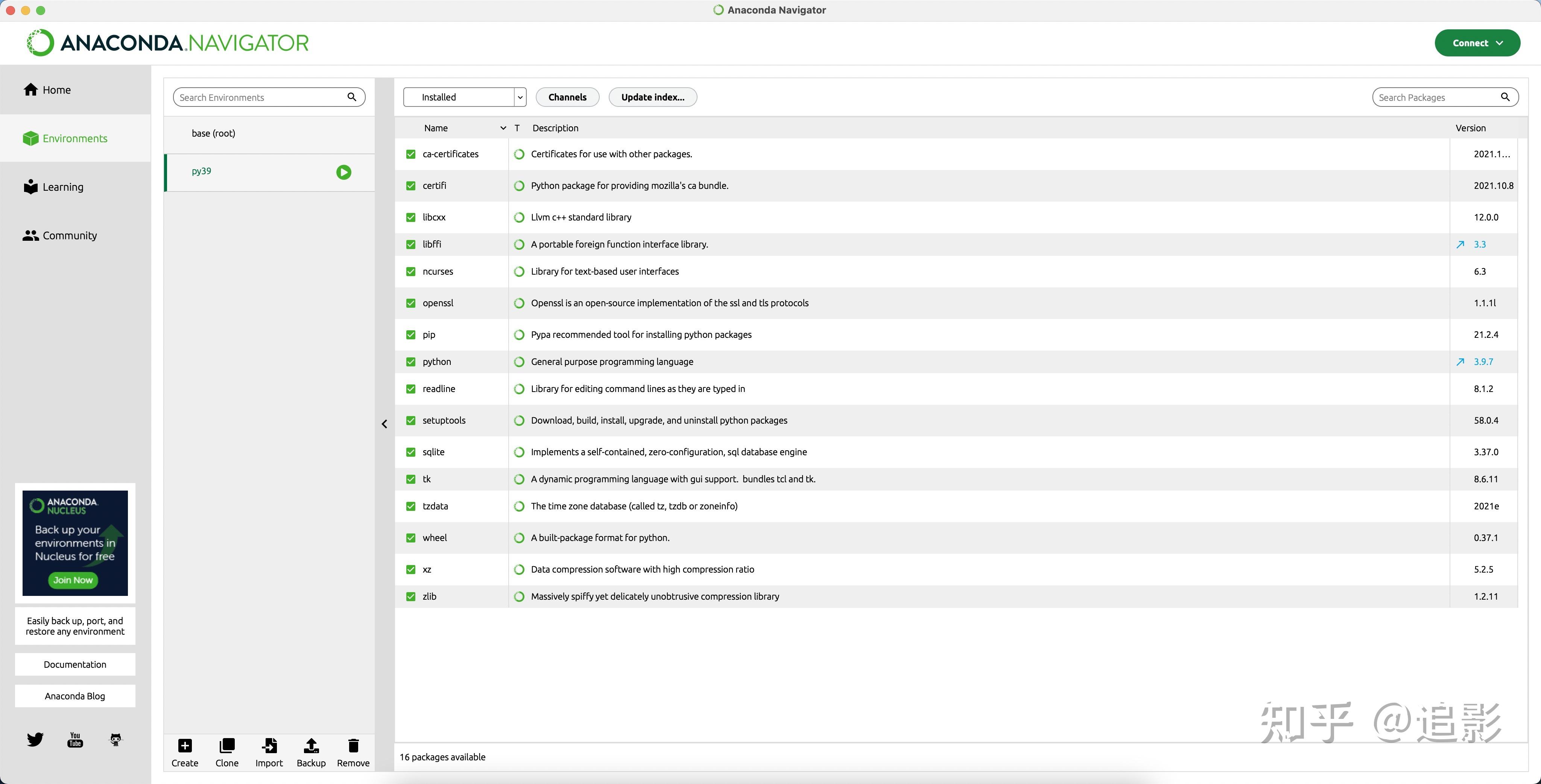The image size is (1541, 784).
Task: Click the green play button for py39
Action: (x=343, y=172)
